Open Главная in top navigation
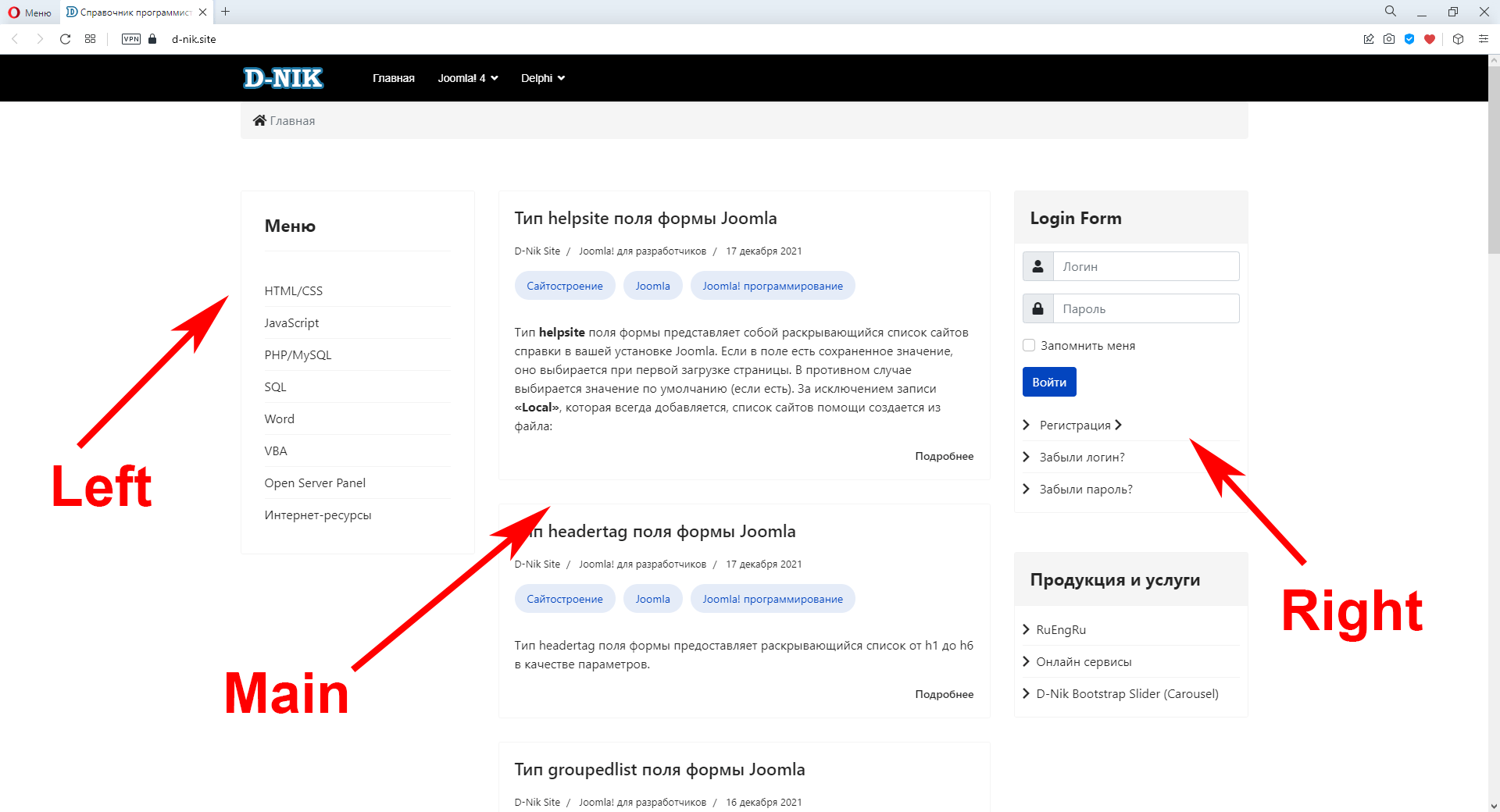Screen dimensions: 1500x812 pyautogui.click(x=394, y=78)
